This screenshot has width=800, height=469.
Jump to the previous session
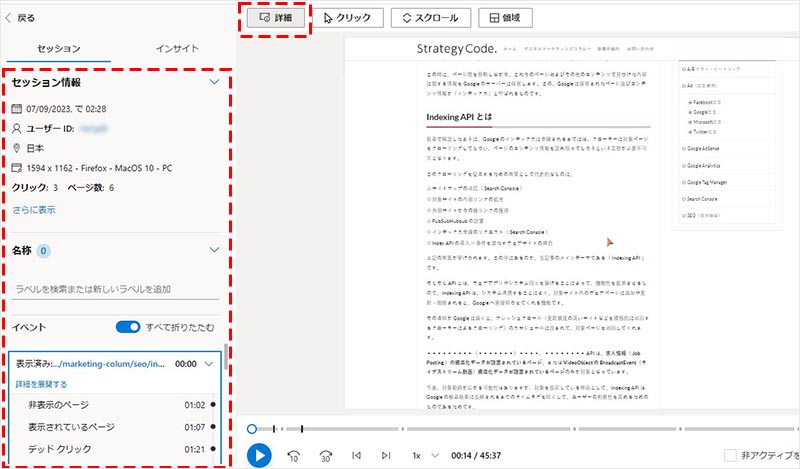pyautogui.click(x=355, y=455)
